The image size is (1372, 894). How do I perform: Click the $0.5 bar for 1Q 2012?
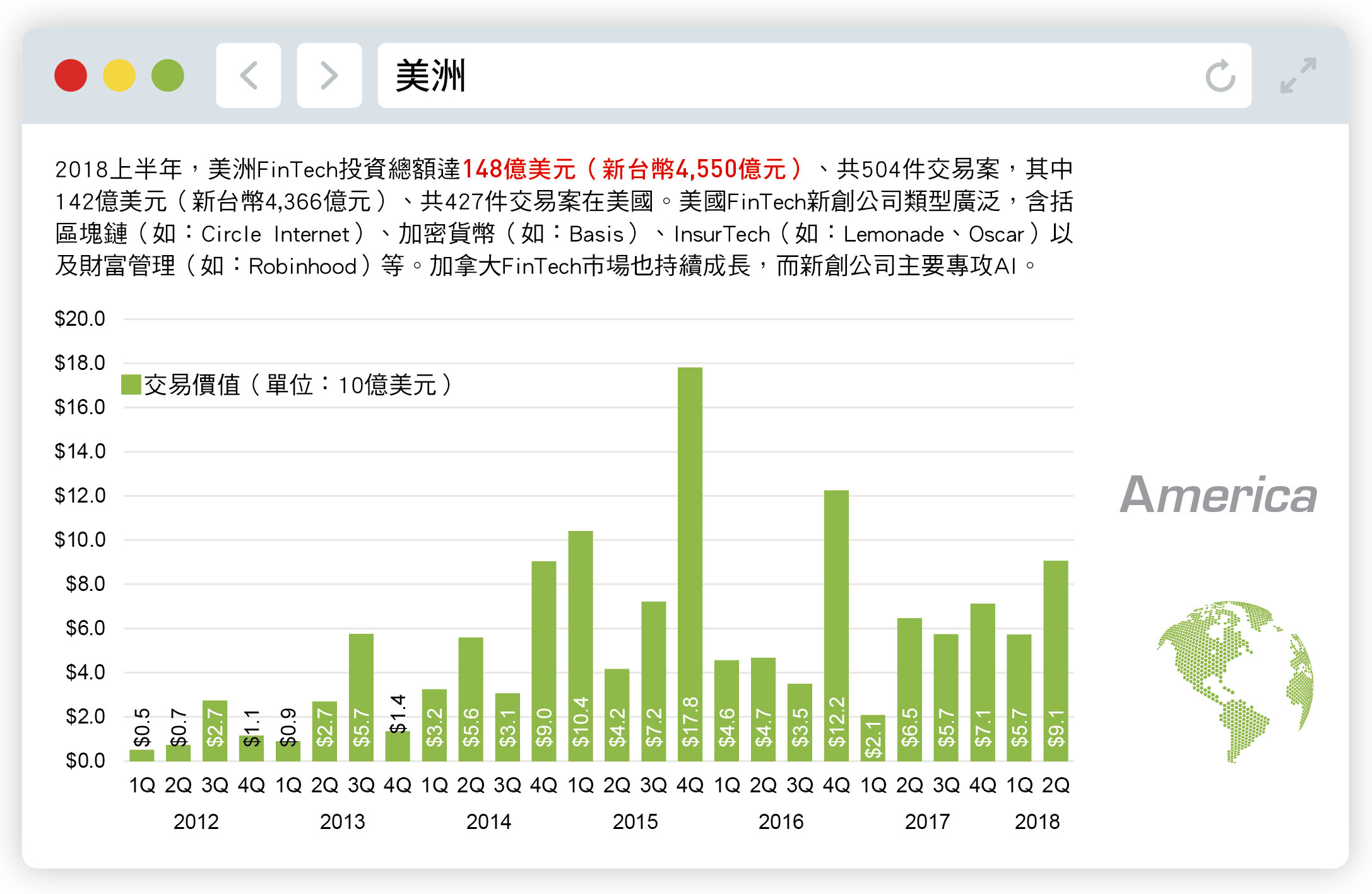142,755
